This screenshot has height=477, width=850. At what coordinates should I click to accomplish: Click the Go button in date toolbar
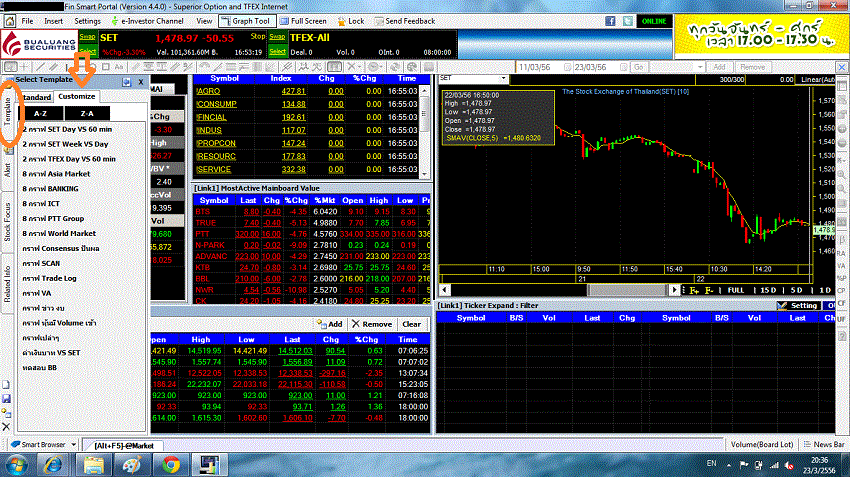click(x=639, y=67)
